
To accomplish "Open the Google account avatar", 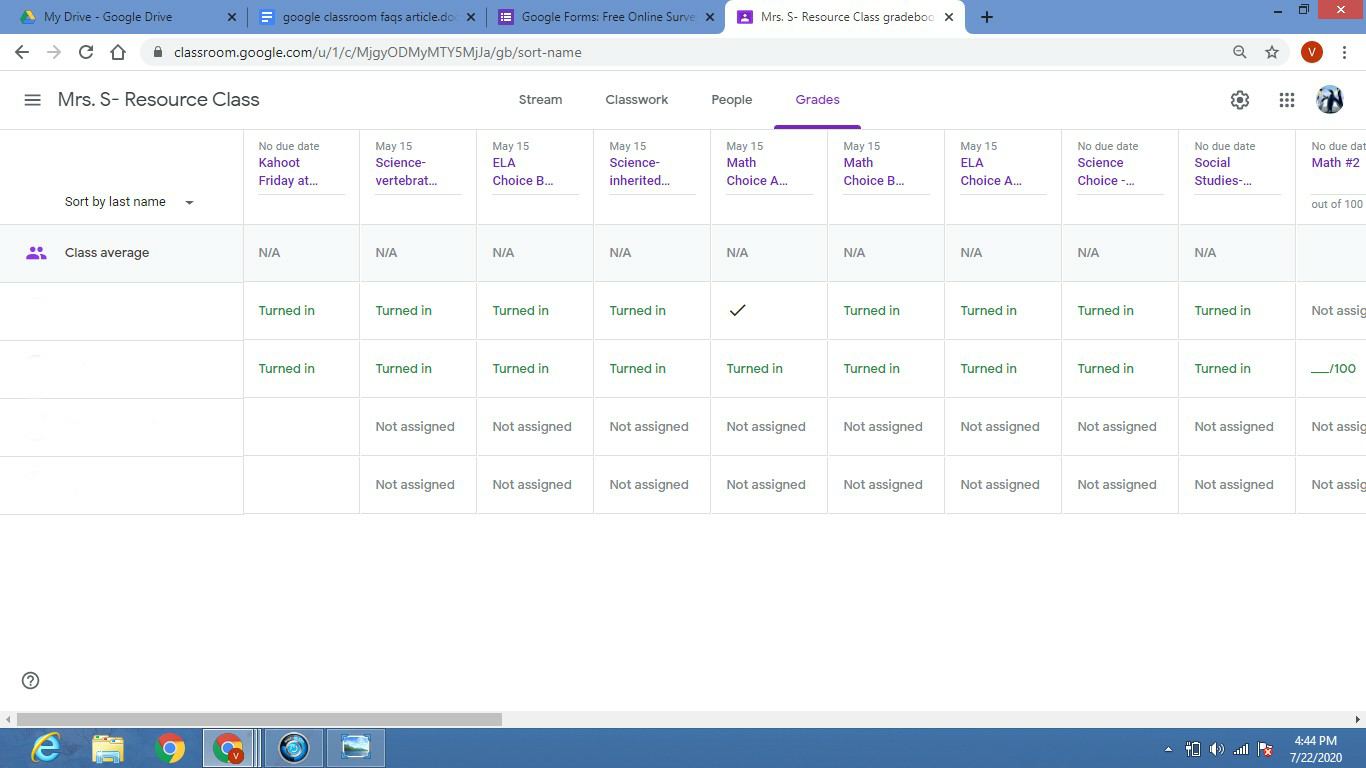I will point(1330,100).
